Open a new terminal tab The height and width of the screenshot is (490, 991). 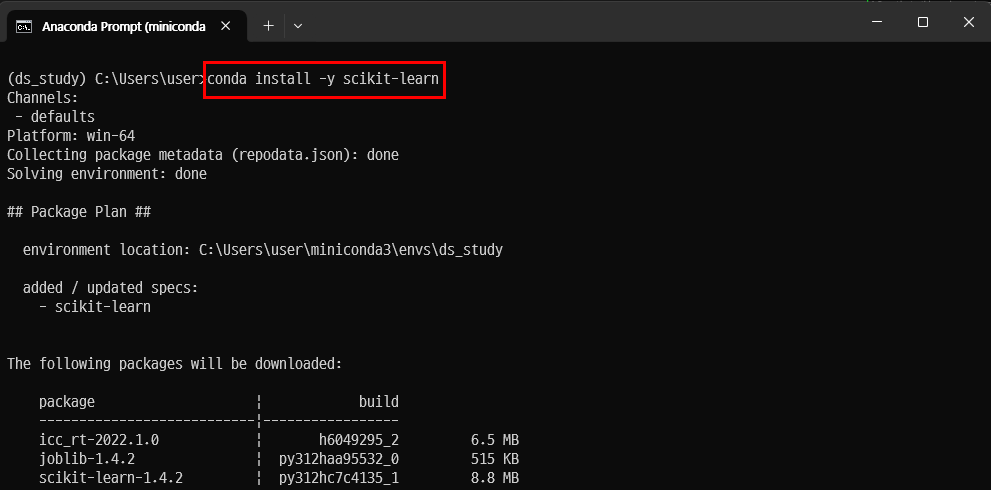(269, 26)
